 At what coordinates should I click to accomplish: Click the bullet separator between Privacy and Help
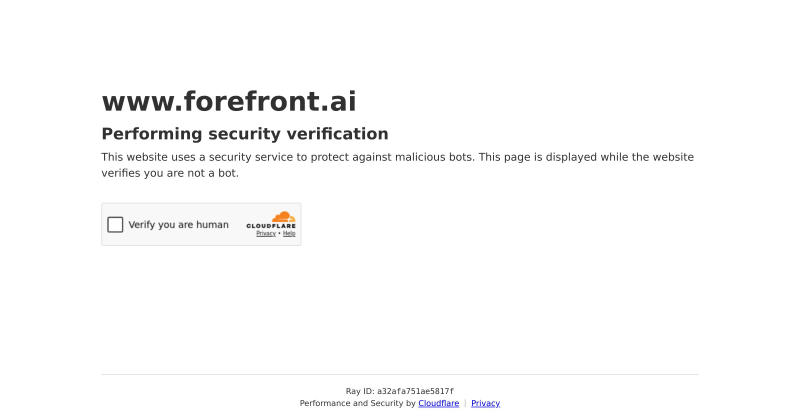point(280,234)
